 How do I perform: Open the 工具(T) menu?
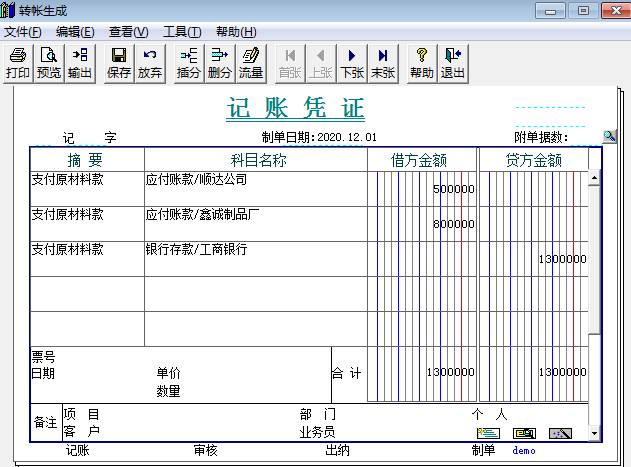[x=181, y=32]
